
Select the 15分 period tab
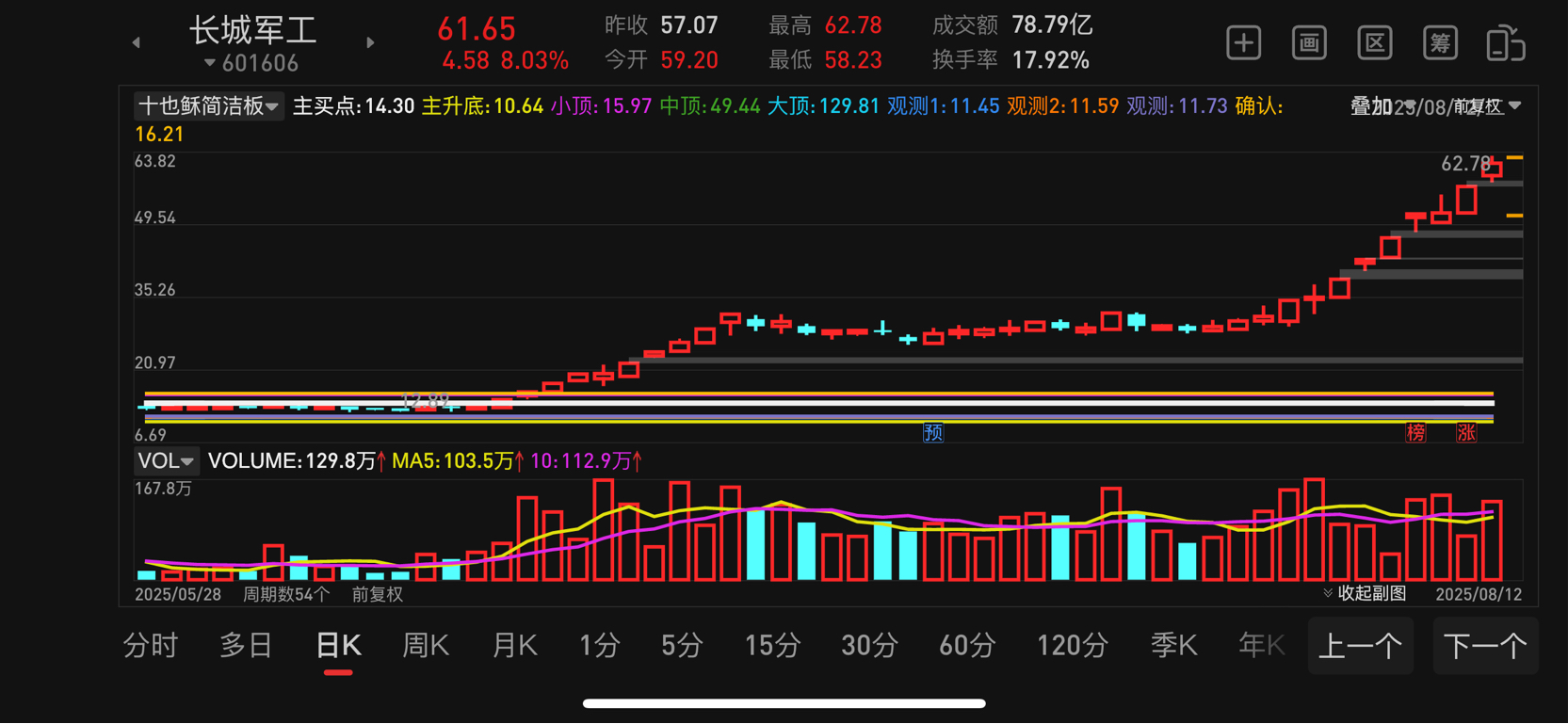tap(773, 646)
